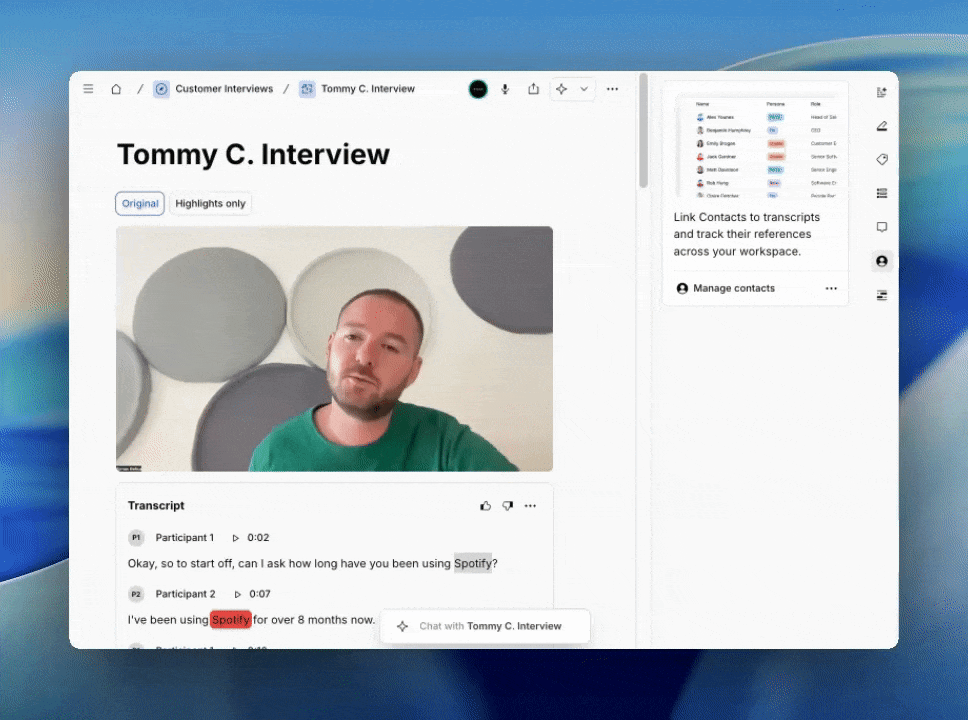Click the Participant 2 speaker name
968x720 pixels.
pos(185,594)
